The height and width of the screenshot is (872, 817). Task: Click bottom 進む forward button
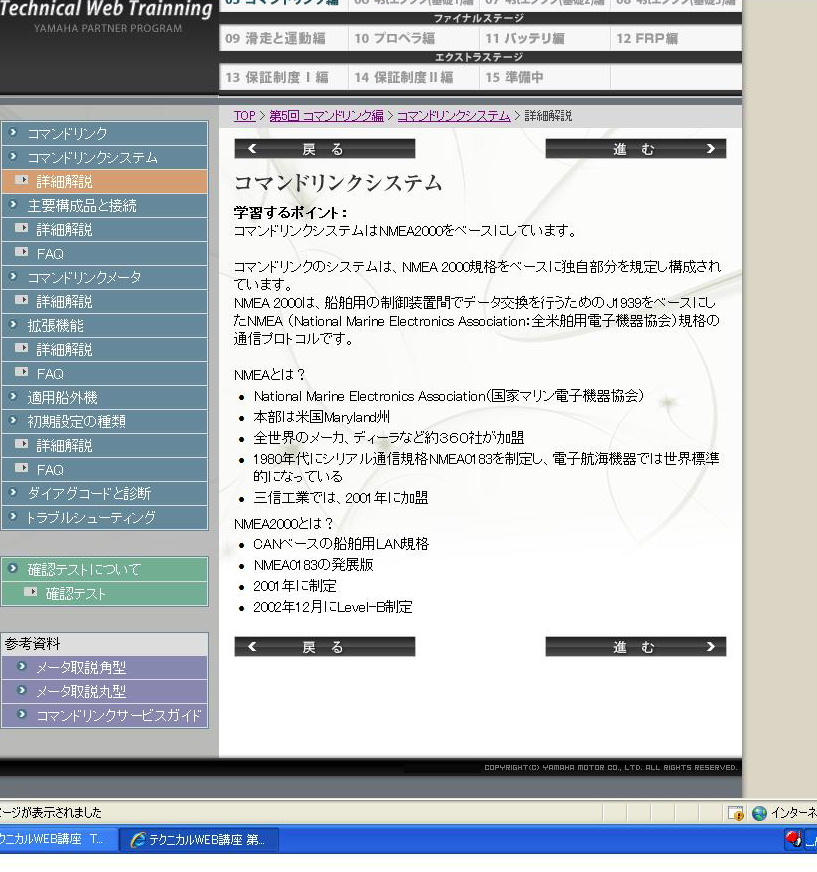tap(636, 646)
